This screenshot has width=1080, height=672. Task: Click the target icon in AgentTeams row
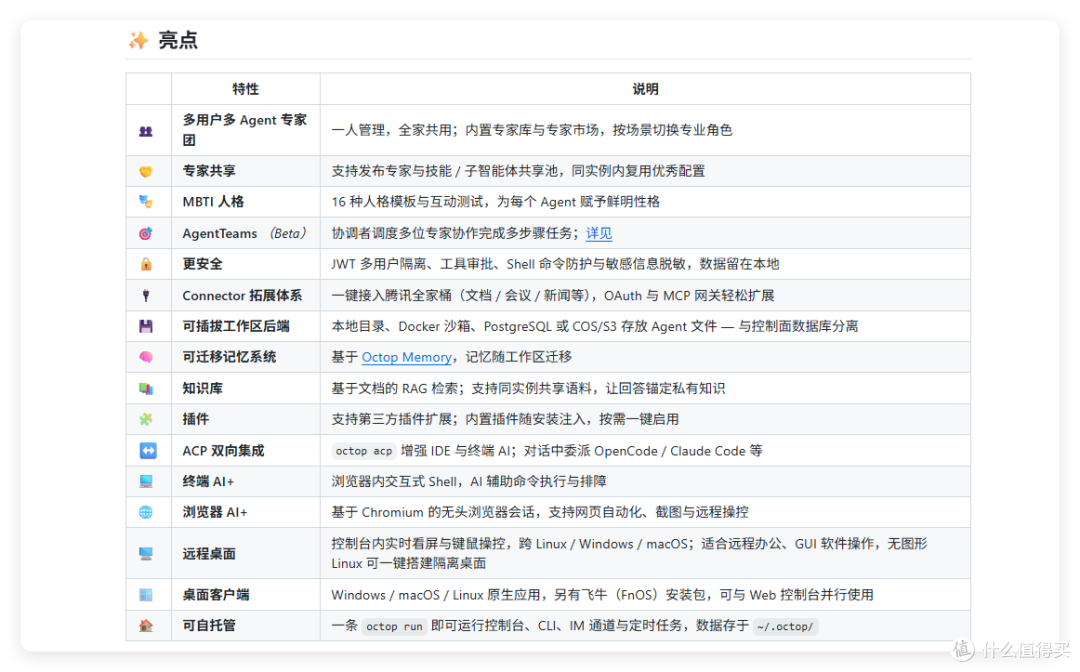pyautogui.click(x=146, y=233)
